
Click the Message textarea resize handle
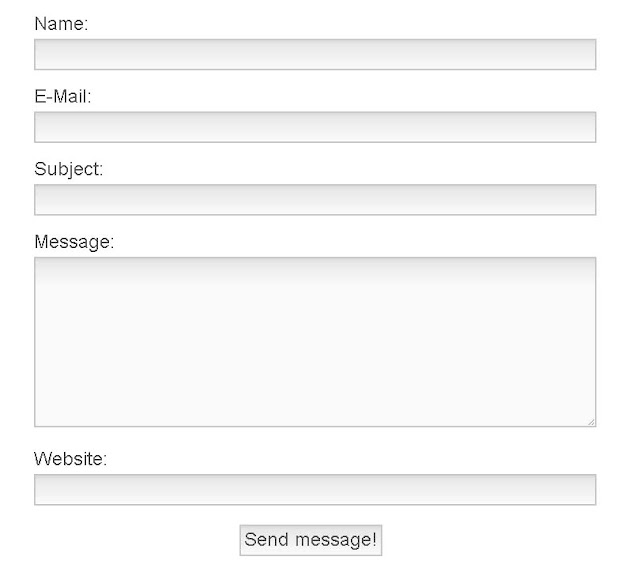[x=591, y=422]
